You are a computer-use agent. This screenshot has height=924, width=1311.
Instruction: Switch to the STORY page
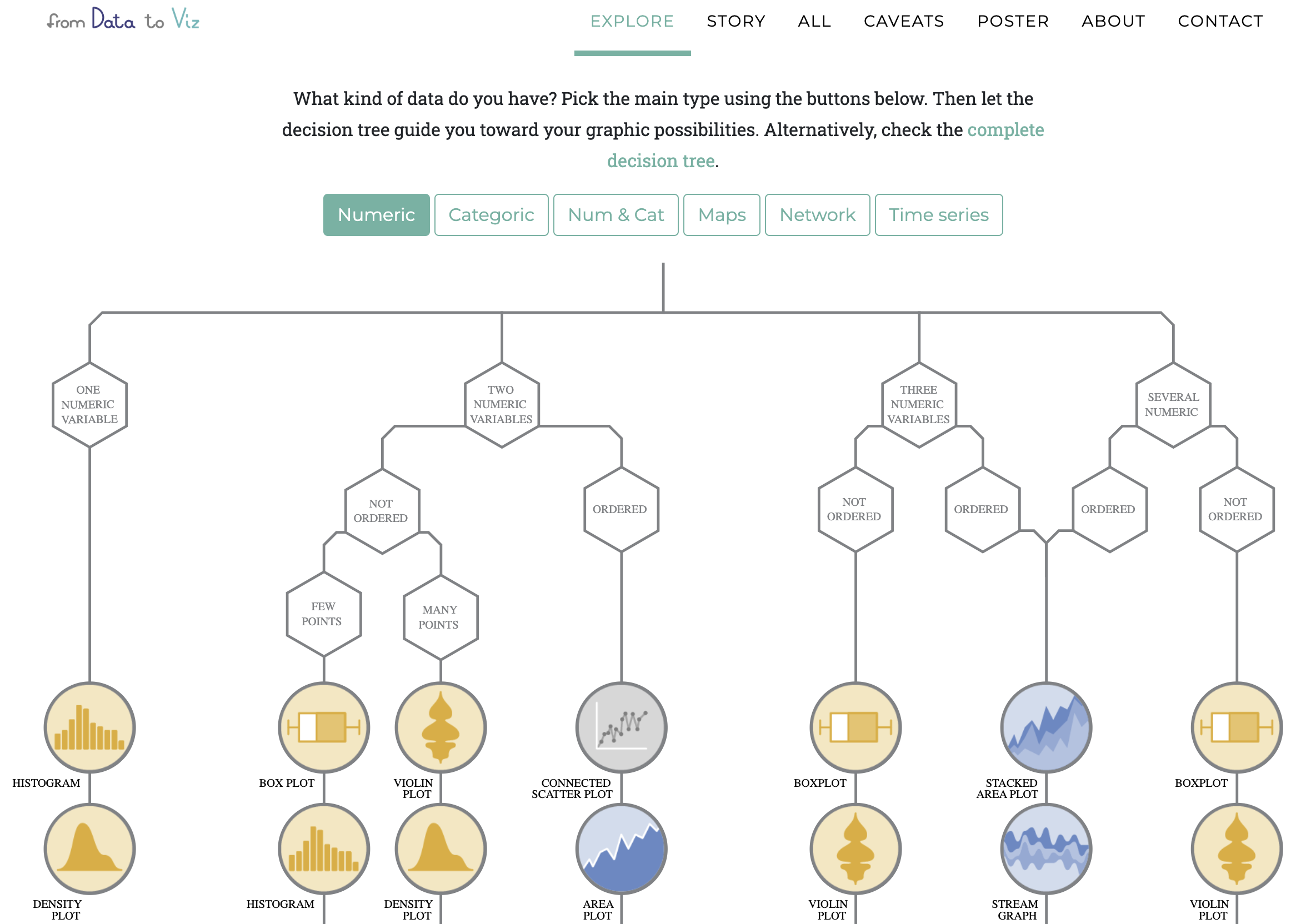tap(736, 21)
